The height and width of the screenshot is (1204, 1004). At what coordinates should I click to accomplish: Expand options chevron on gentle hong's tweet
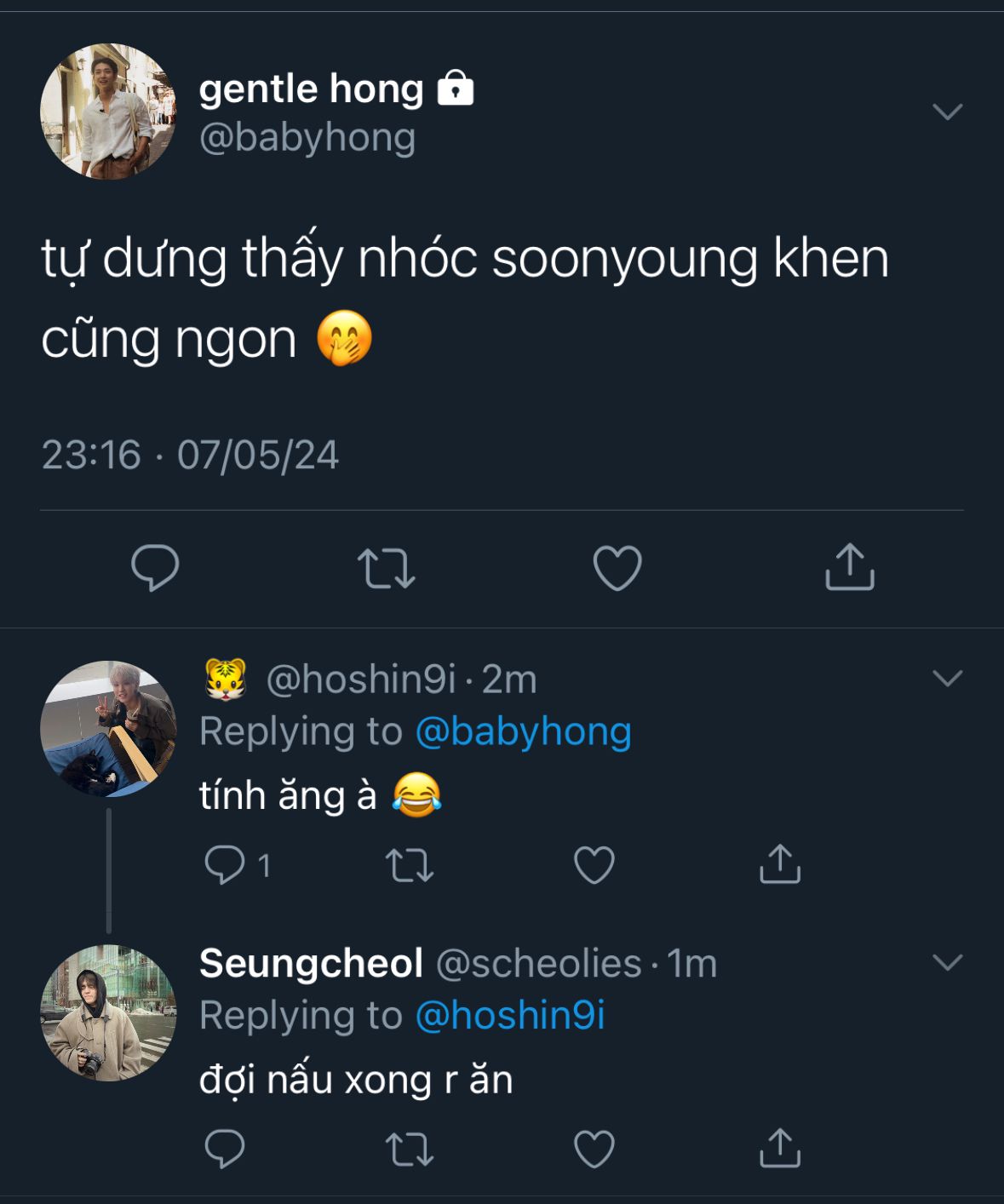[947, 112]
